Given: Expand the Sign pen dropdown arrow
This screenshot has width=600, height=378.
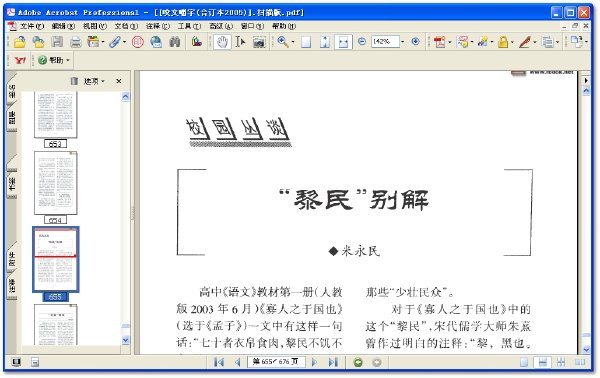Looking at the screenshot, I should pyautogui.click(x=535, y=42).
